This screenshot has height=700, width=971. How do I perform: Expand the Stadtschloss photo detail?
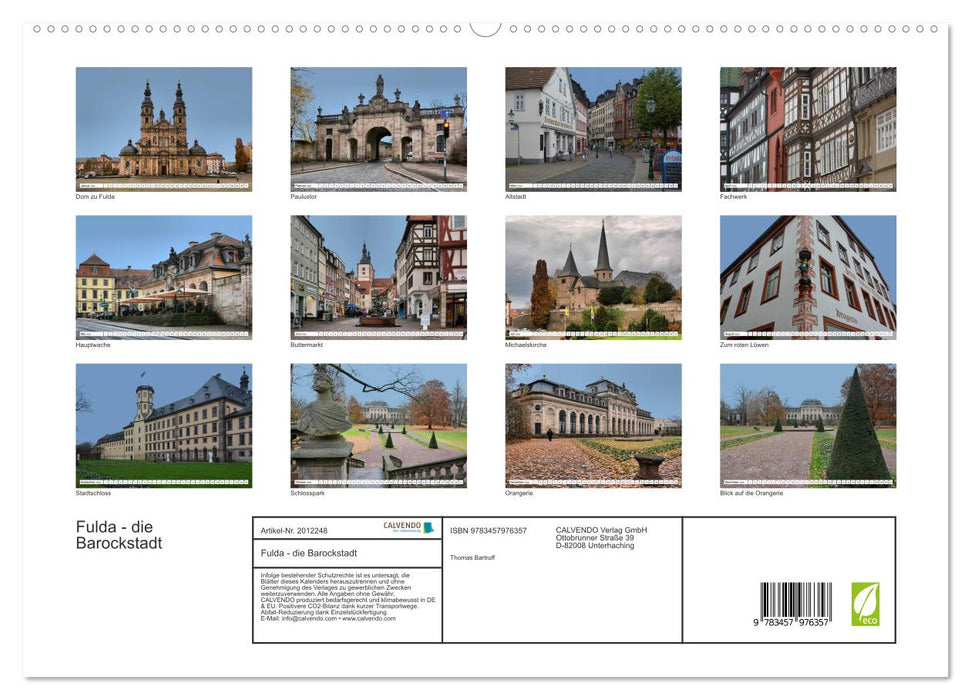point(164,422)
